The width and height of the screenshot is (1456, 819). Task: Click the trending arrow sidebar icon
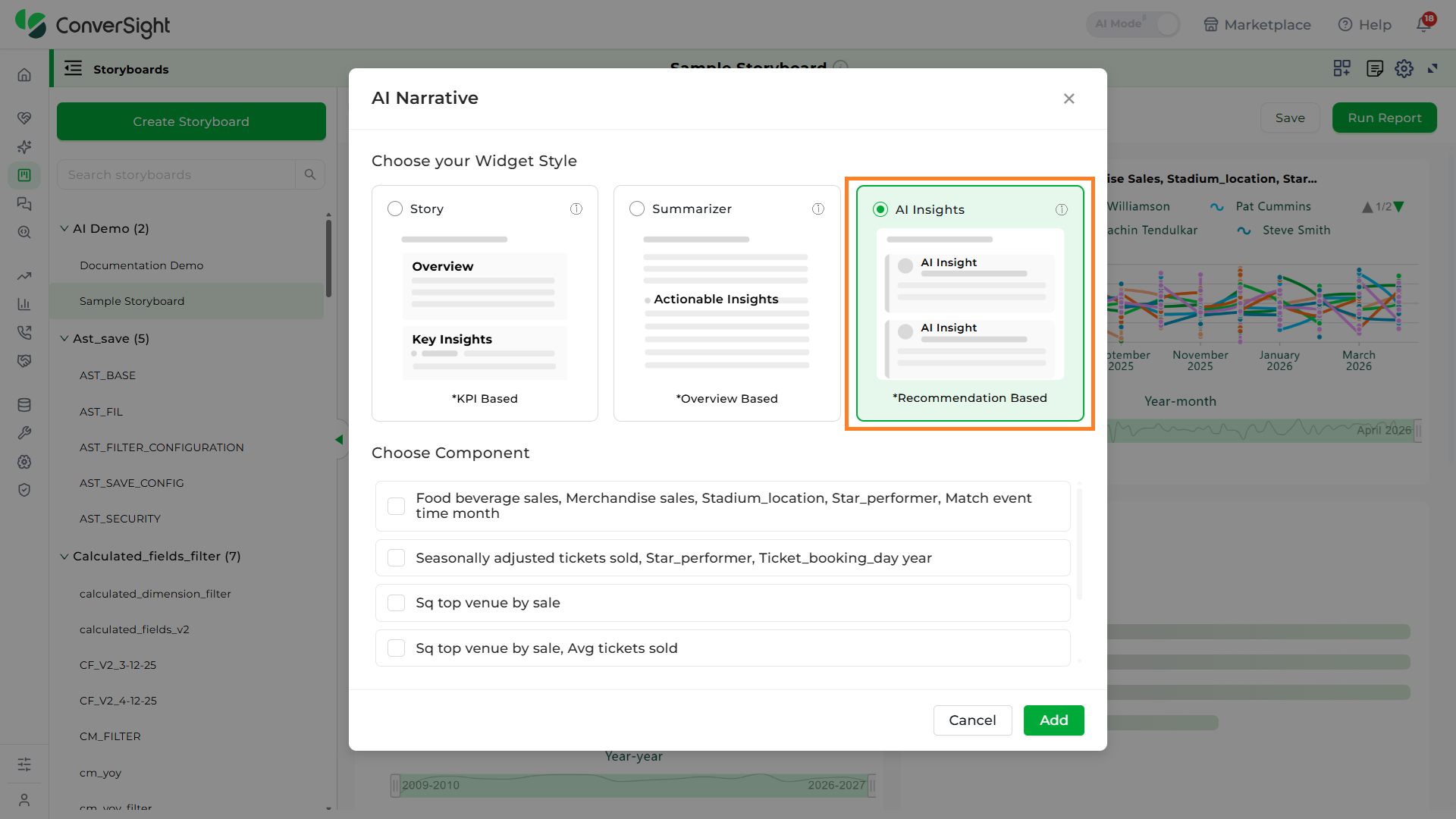pyautogui.click(x=24, y=276)
